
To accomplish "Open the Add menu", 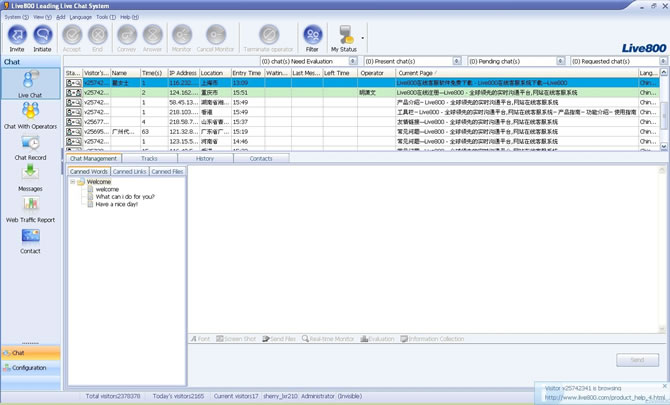I will 61,17.
